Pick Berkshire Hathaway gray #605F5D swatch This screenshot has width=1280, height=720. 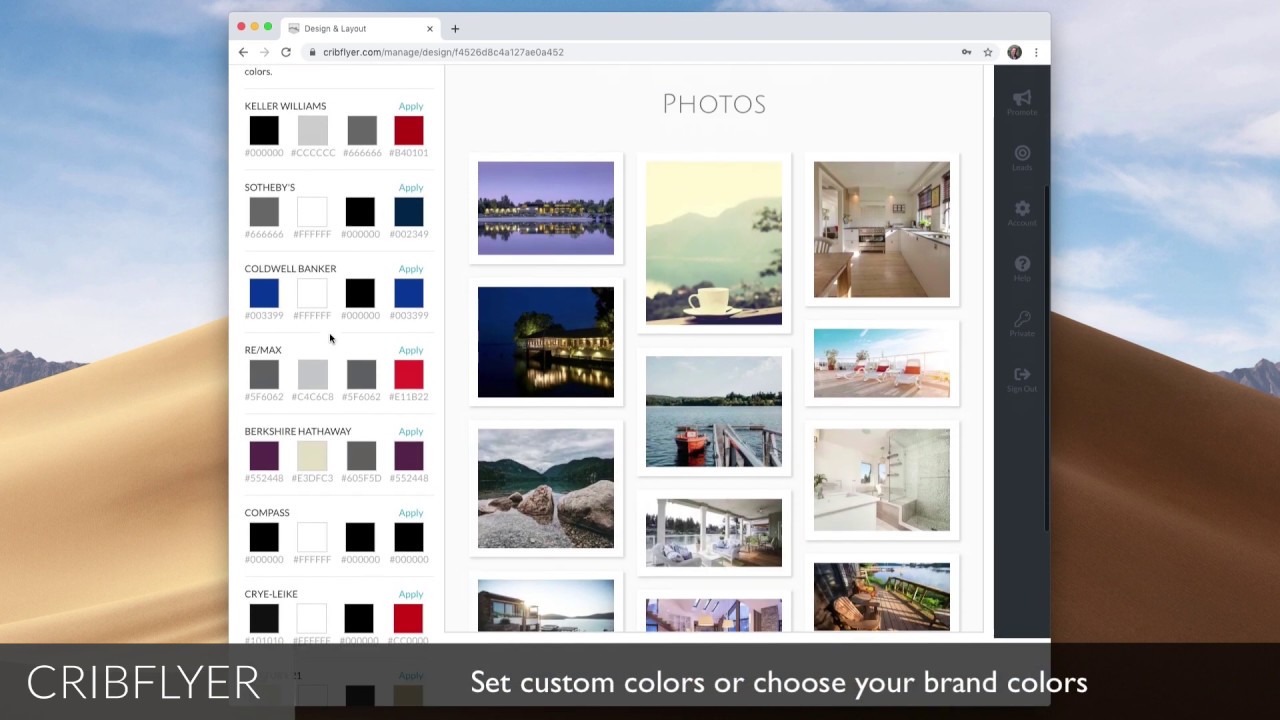point(361,456)
